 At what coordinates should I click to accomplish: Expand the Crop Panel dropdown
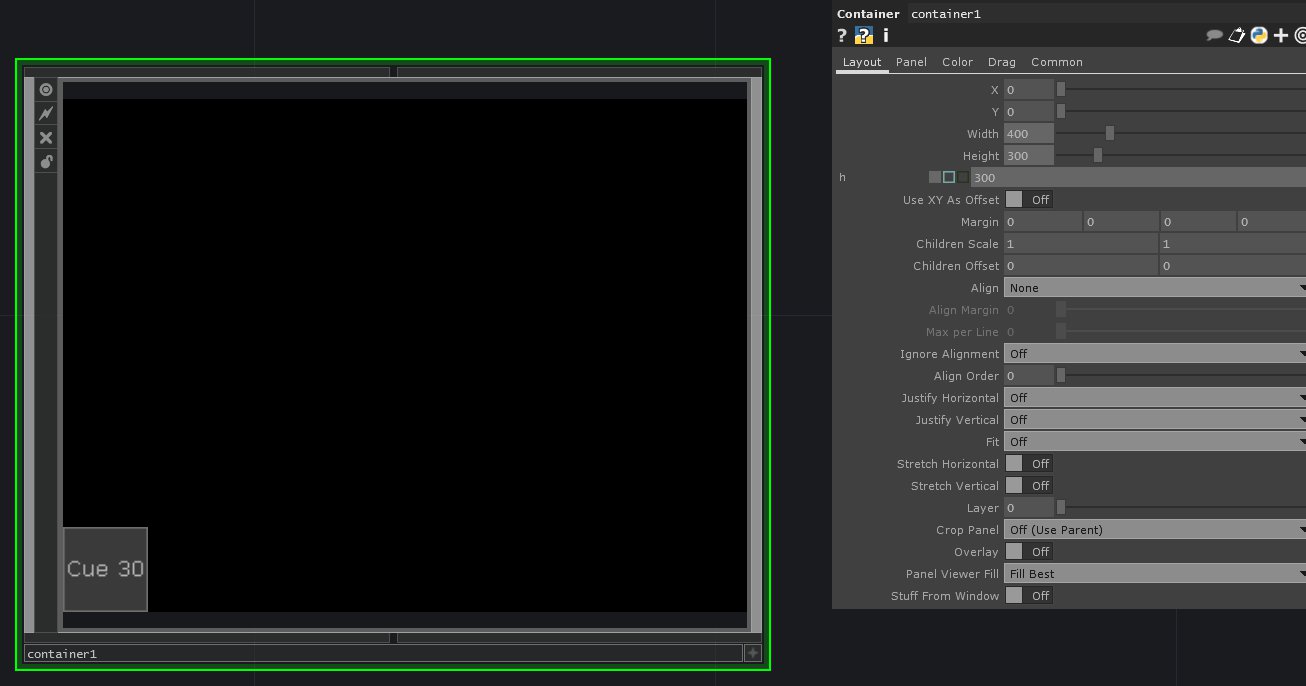pos(1154,530)
